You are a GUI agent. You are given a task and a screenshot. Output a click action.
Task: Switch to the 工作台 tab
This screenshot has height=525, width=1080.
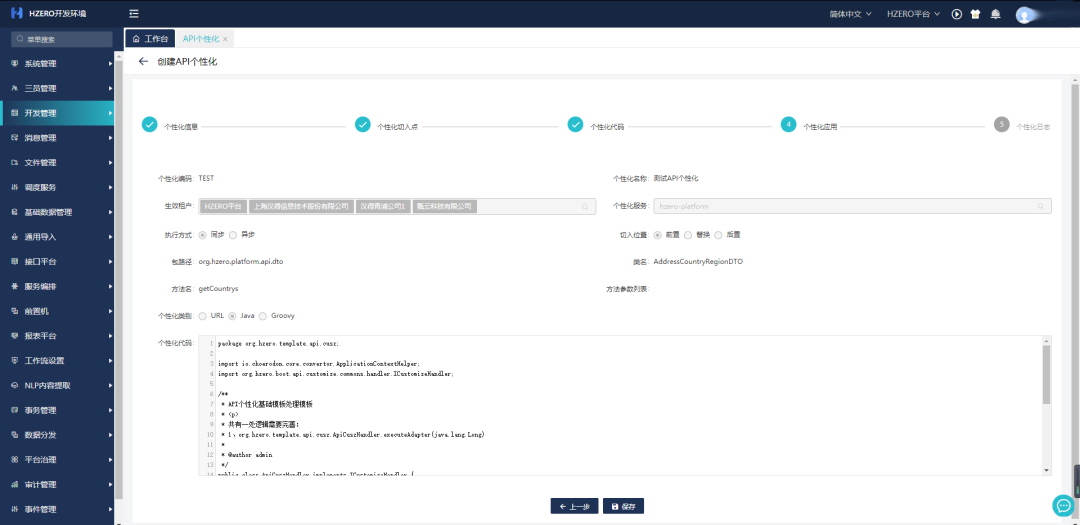pyautogui.click(x=150, y=38)
